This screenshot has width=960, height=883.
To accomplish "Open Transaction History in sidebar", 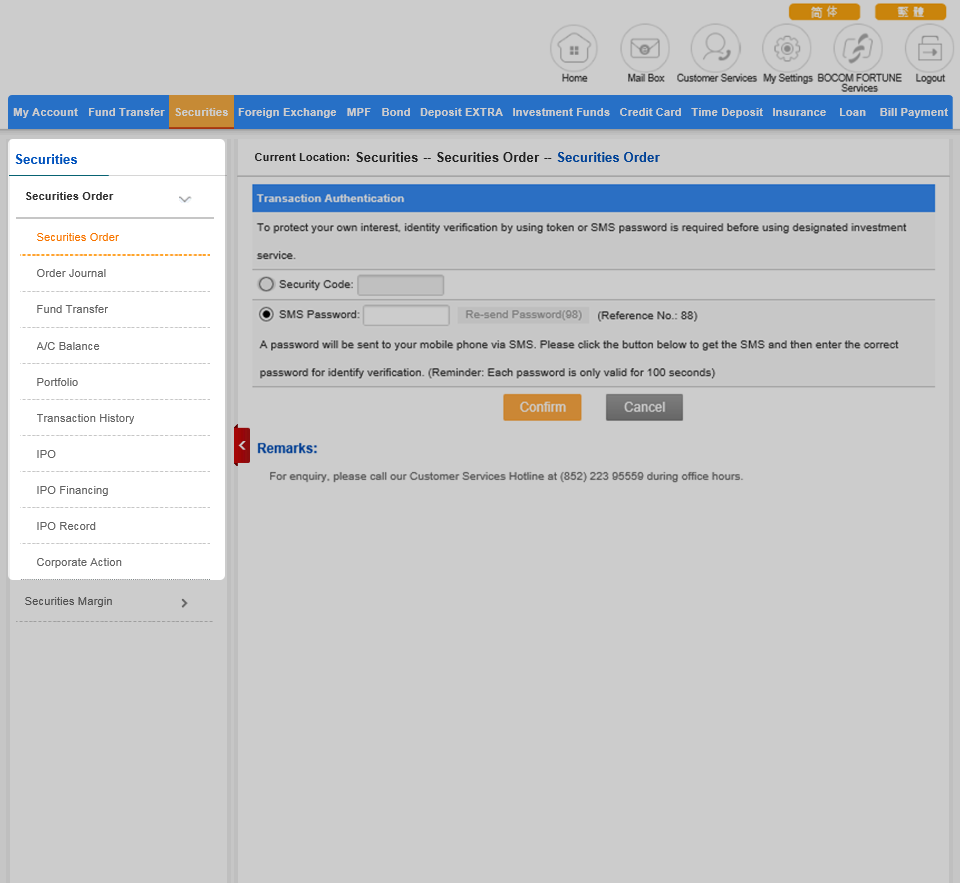I will click(85, 418).
